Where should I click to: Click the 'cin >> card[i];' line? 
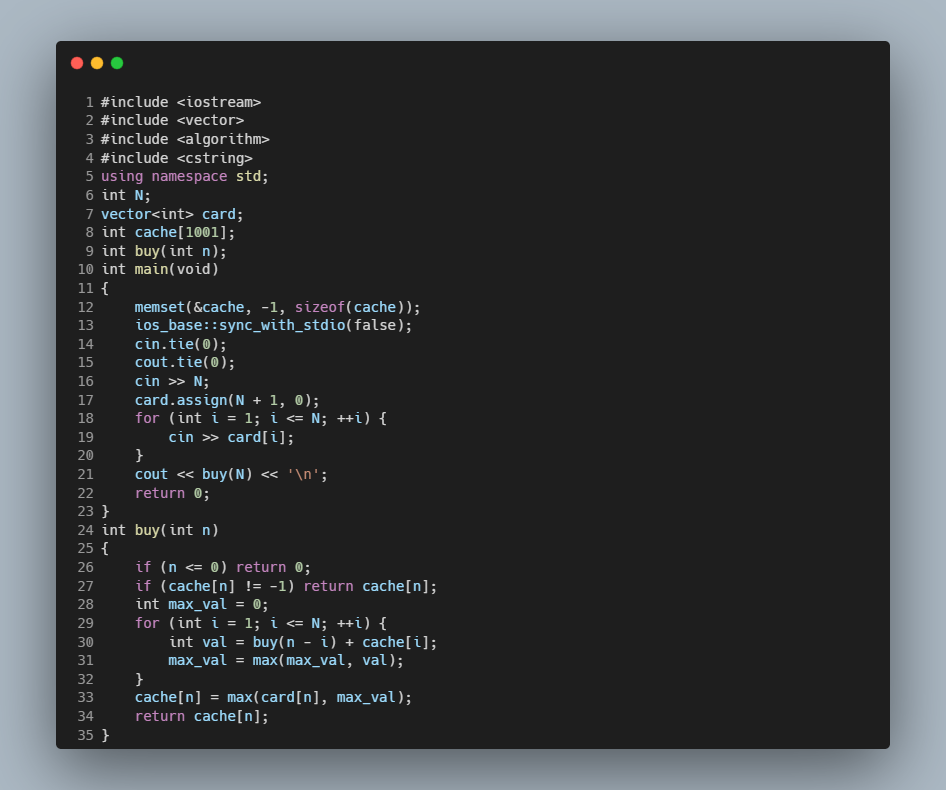tap(231, 437)
